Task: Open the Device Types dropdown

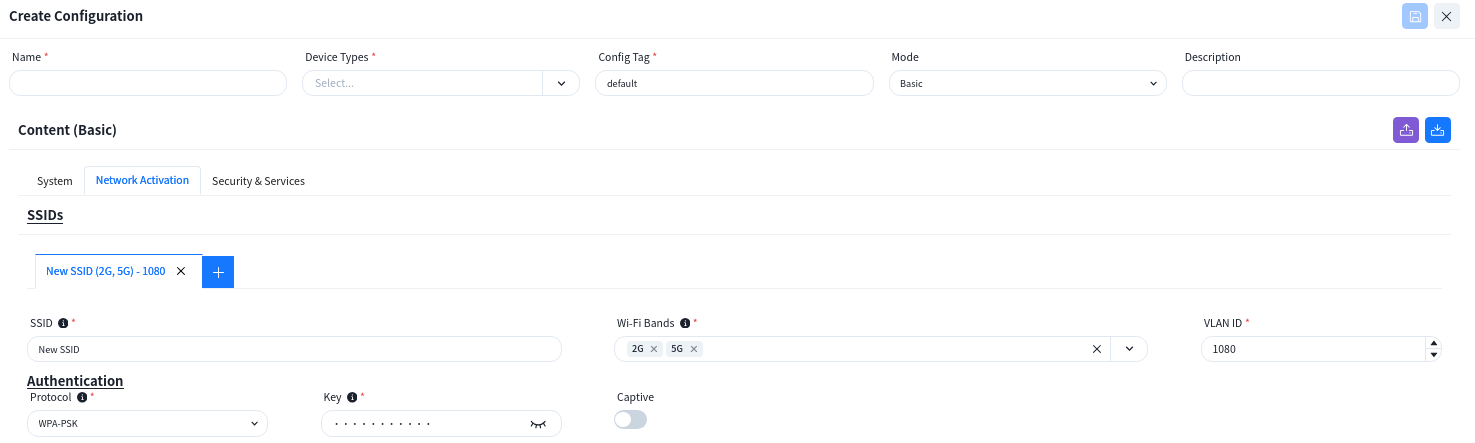Action: 560,84
